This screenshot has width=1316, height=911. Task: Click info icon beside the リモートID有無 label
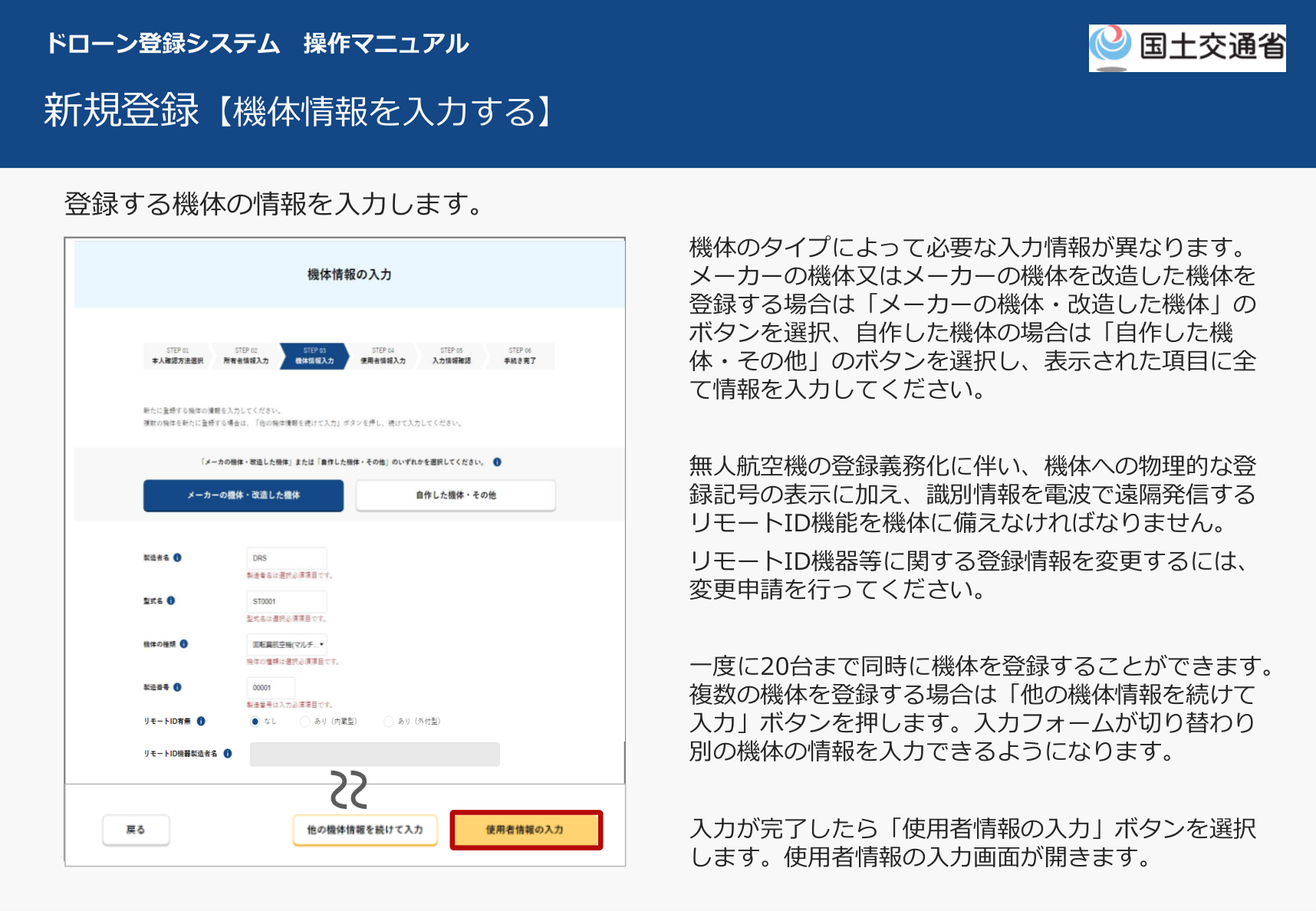(201, 721)
